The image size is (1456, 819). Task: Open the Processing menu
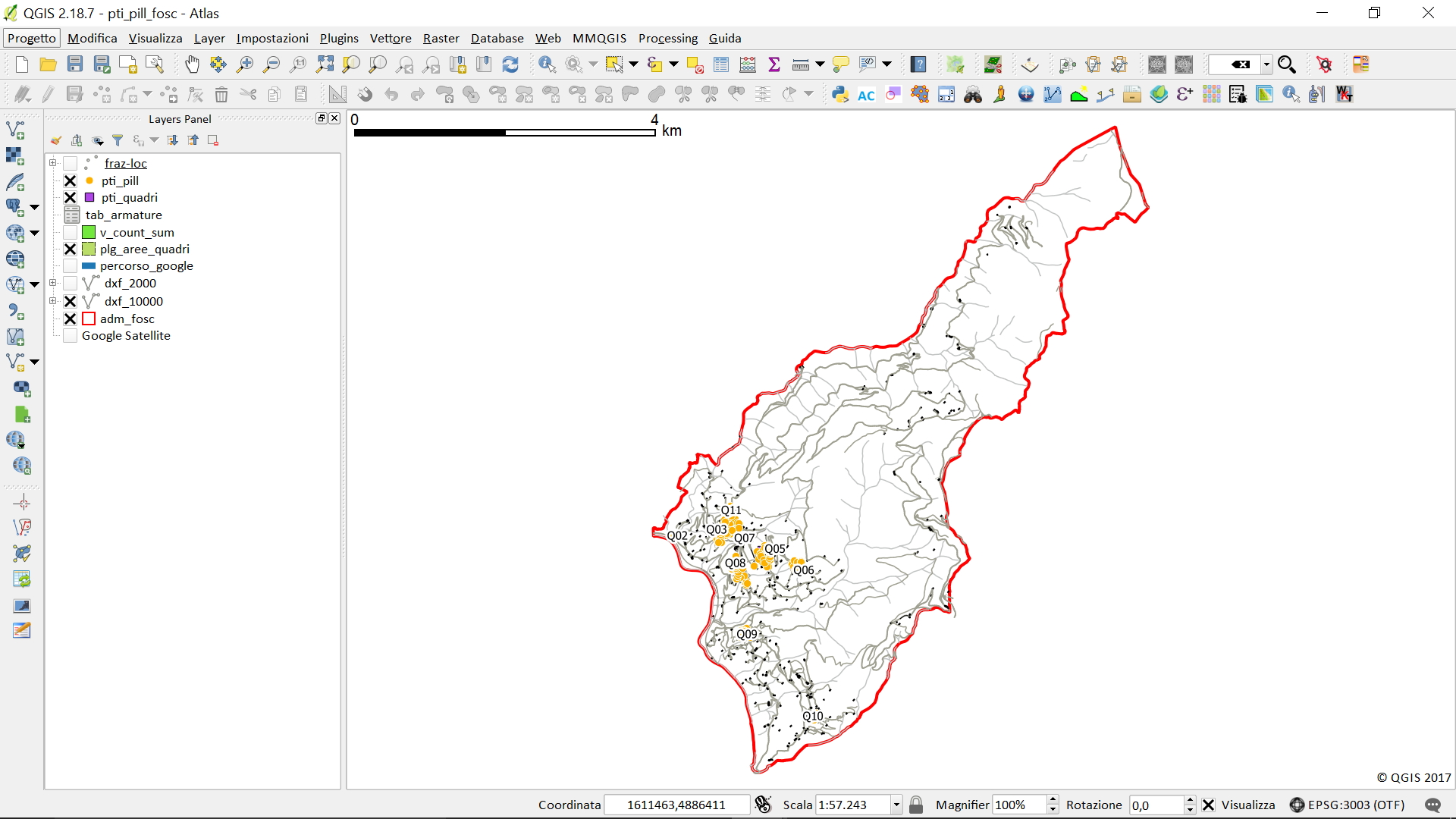click(x=667, y=38)
